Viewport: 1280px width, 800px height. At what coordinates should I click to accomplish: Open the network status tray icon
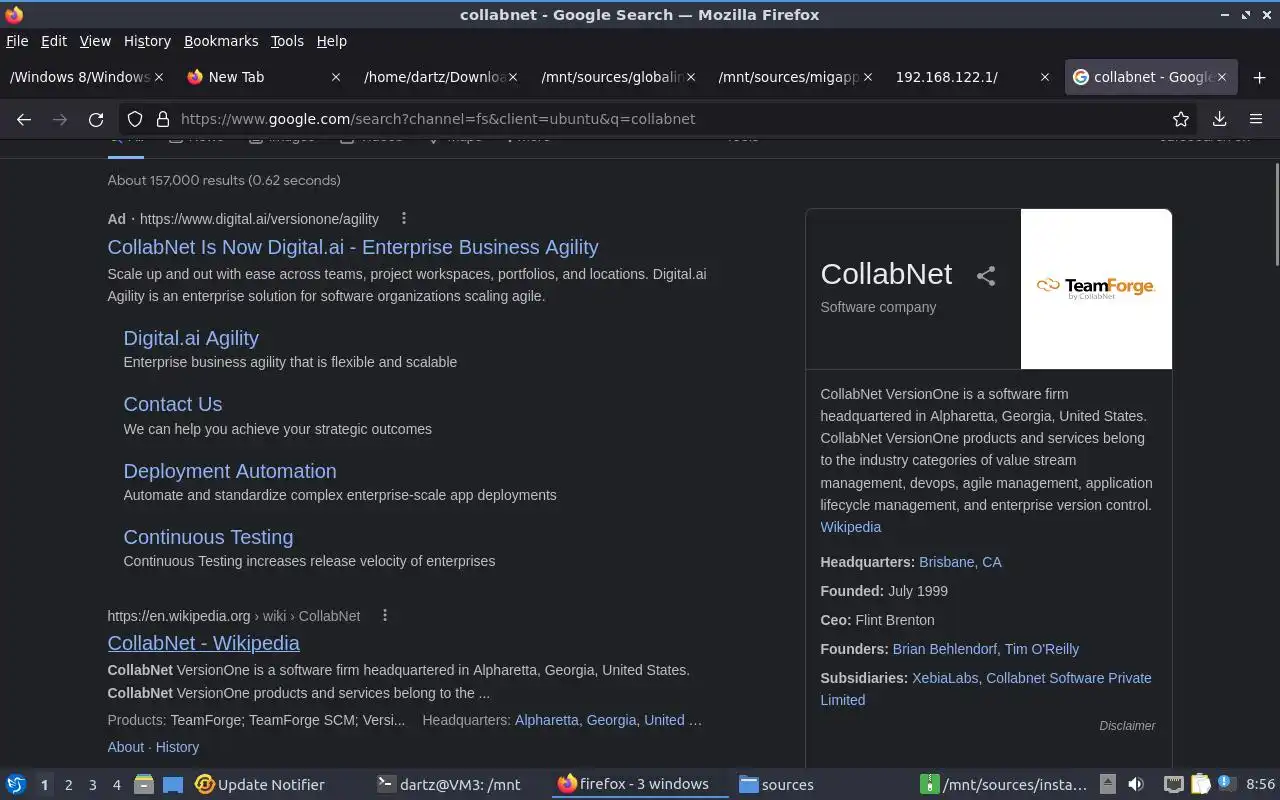1173,785
